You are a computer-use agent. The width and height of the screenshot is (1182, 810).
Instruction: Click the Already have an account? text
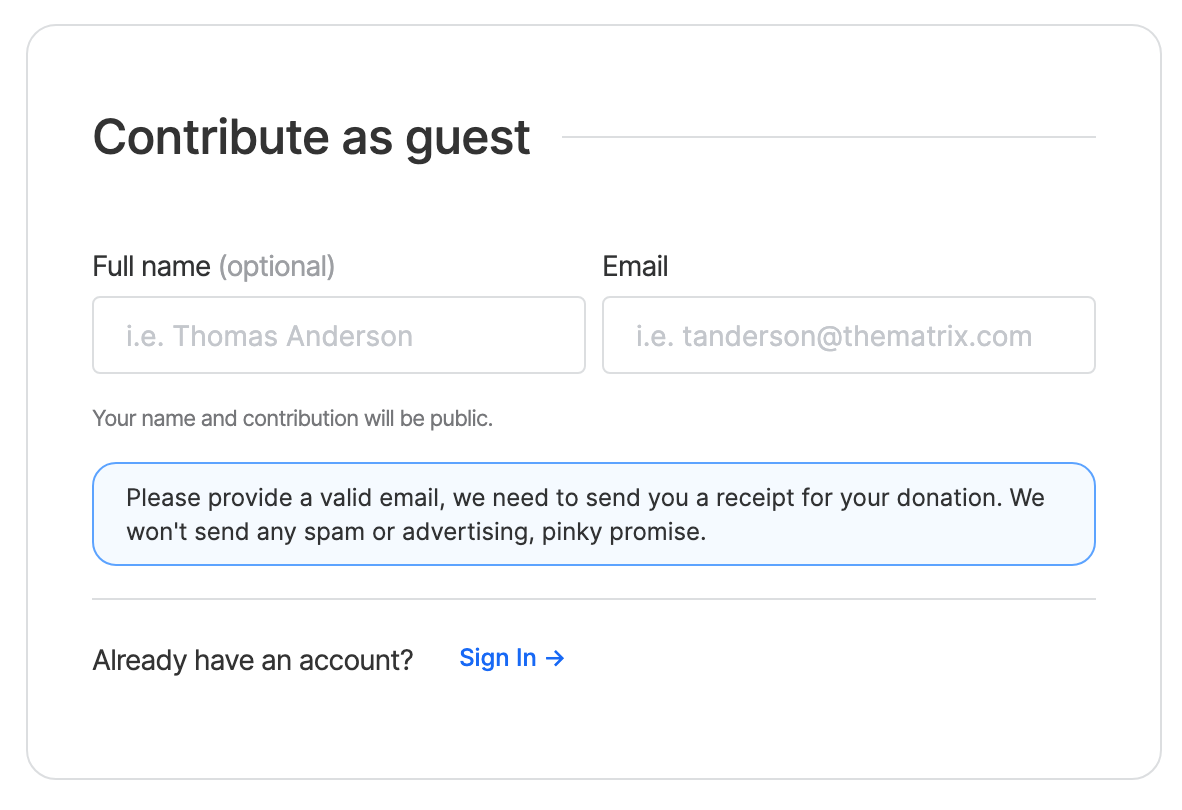pyautogui.click(x=253, y=660)
